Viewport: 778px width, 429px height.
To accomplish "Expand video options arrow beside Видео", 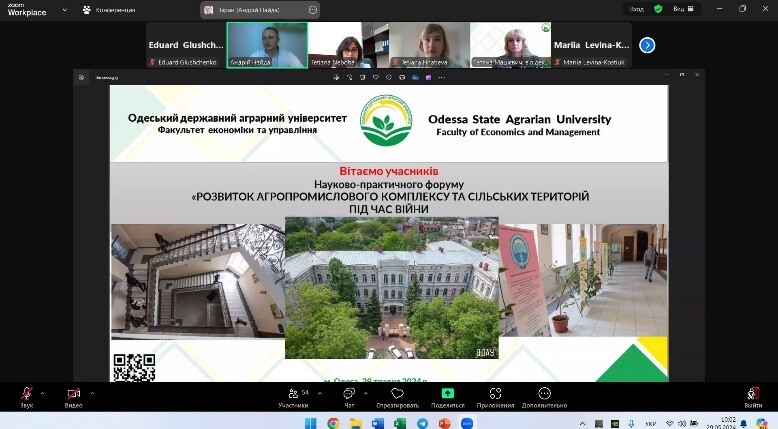I will [x=92, y=392].
